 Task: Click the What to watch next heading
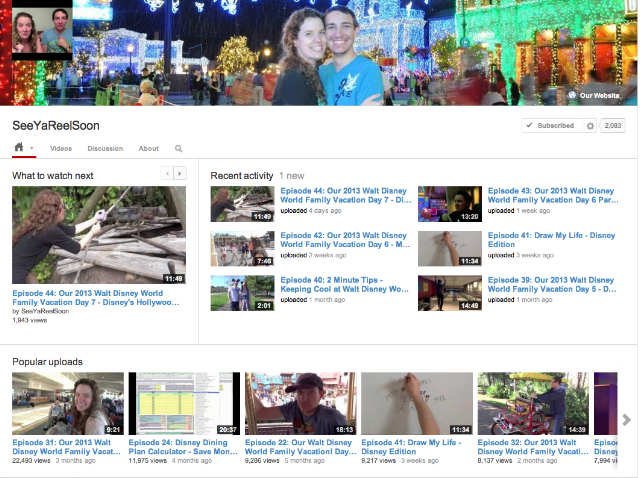53,176
